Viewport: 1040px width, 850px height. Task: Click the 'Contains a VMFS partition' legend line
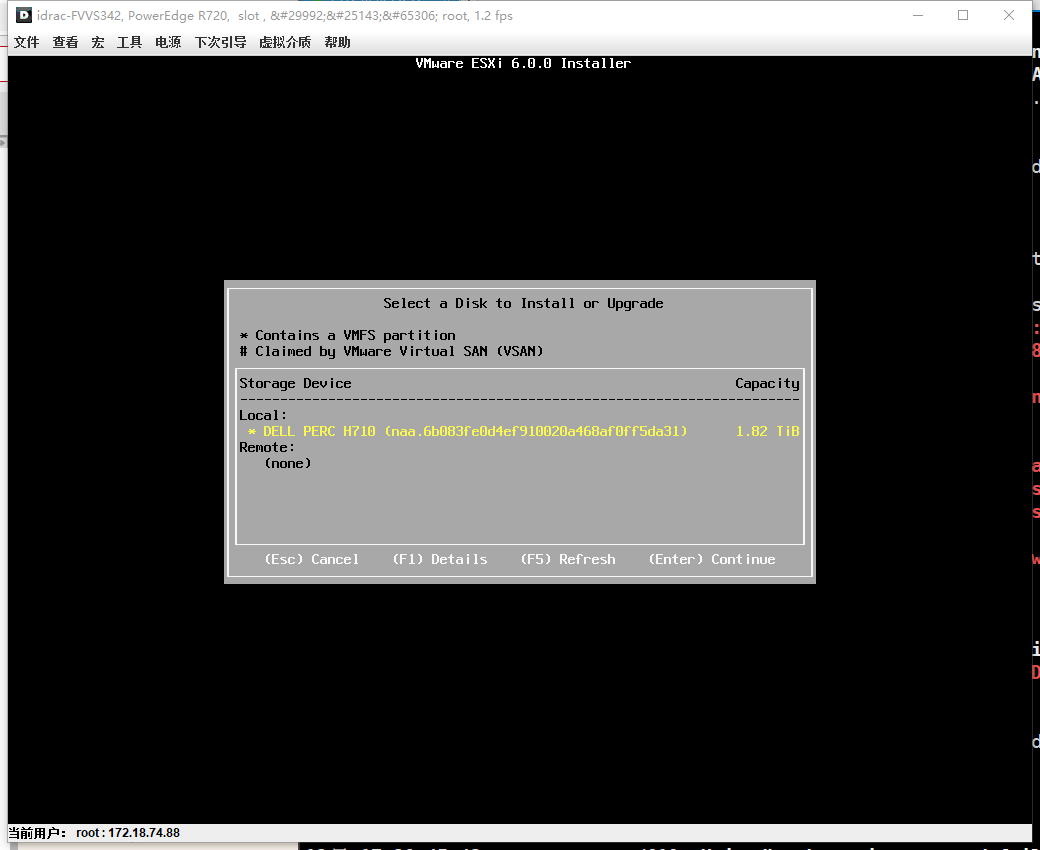348,335
